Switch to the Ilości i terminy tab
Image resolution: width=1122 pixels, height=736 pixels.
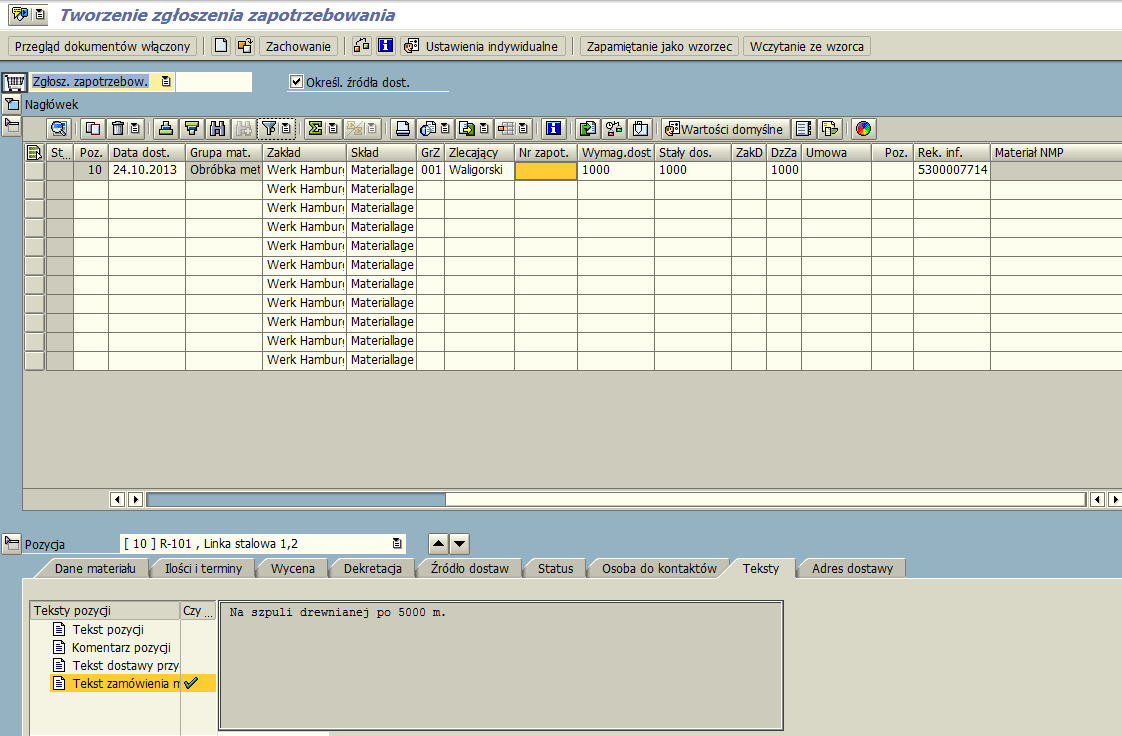coord(203,569)
